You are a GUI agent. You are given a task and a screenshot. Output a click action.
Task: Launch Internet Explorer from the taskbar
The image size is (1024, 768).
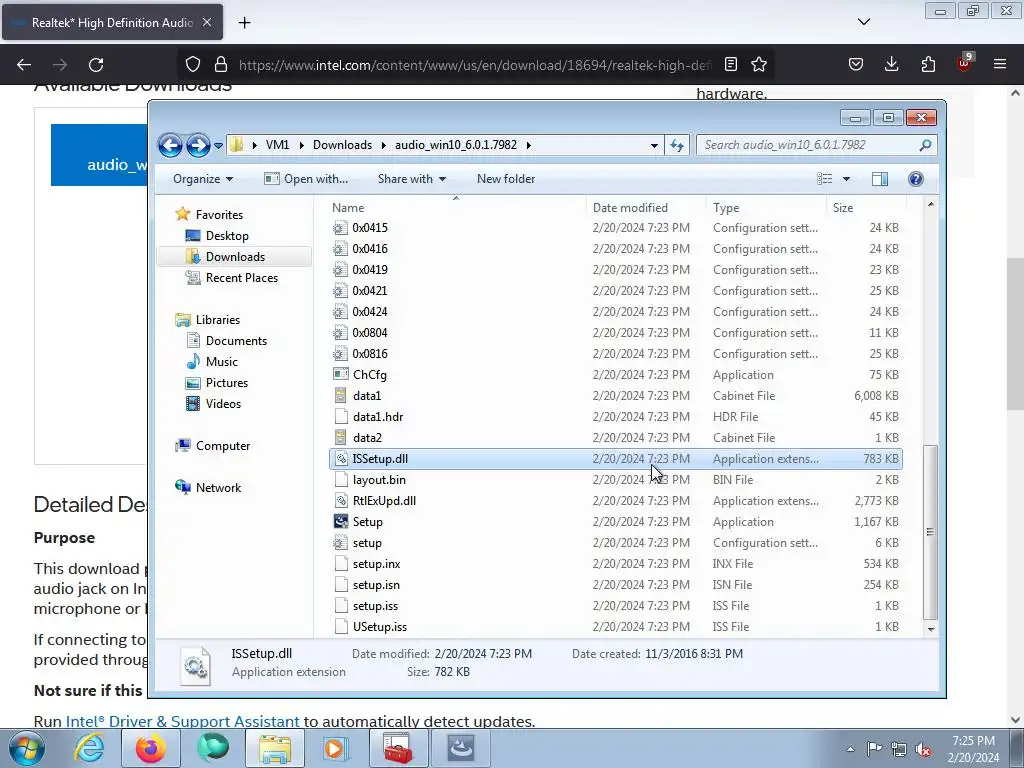point(88,748)
